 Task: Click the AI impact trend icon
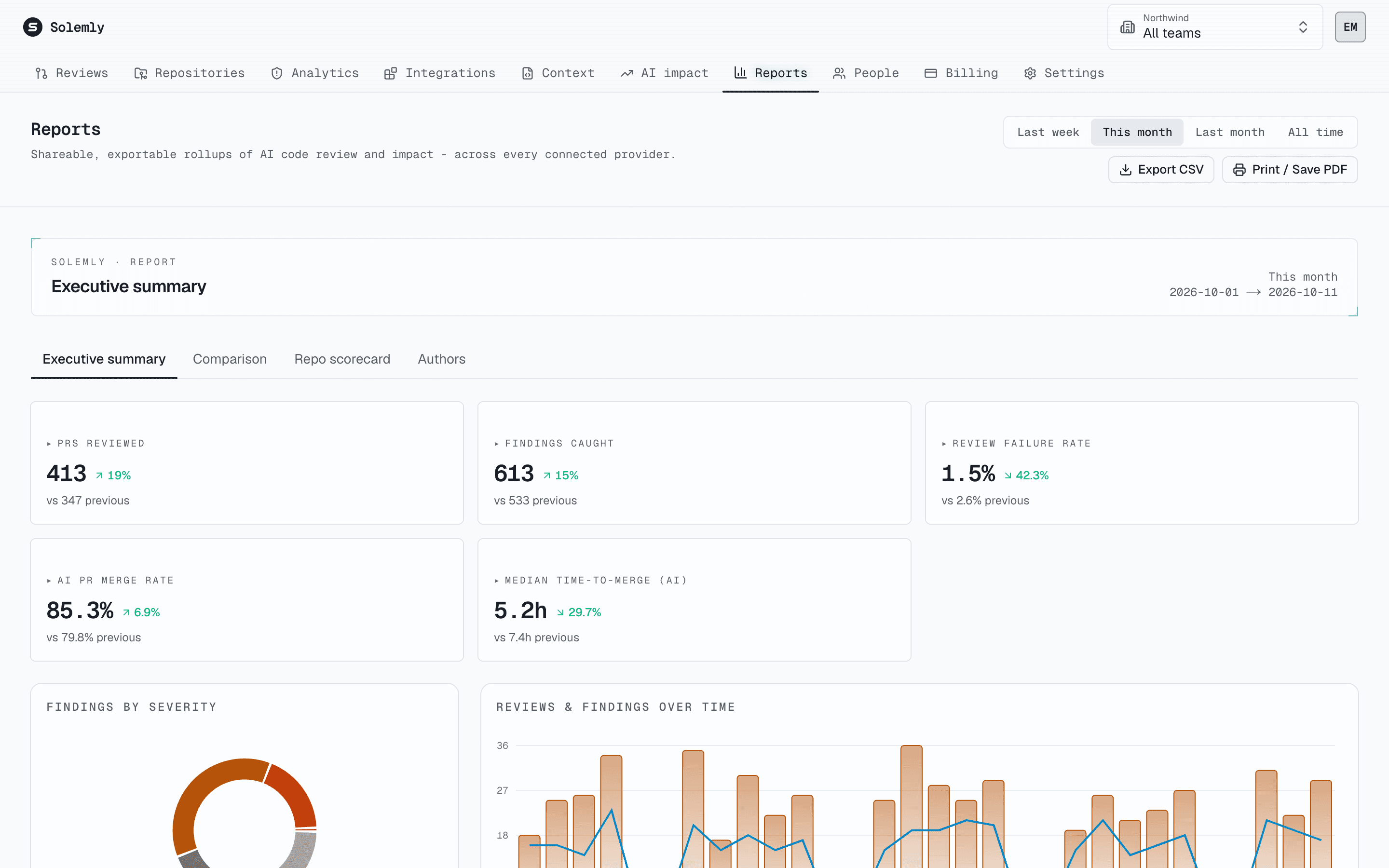click(x=627, y=73)
